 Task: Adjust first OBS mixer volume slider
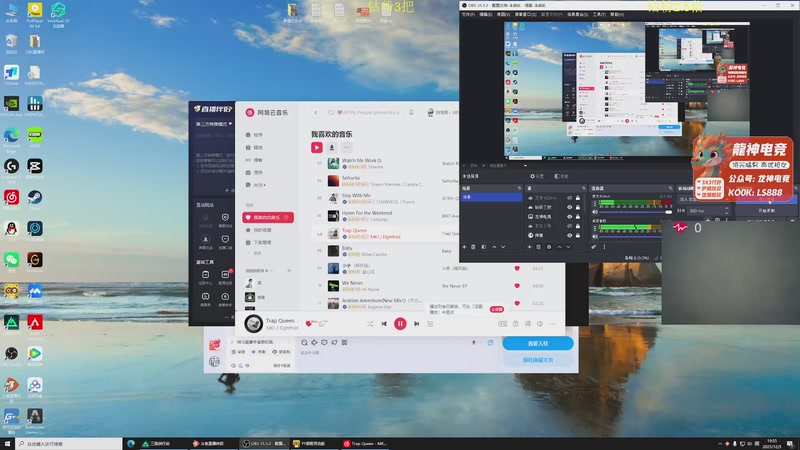click(636, 212)
